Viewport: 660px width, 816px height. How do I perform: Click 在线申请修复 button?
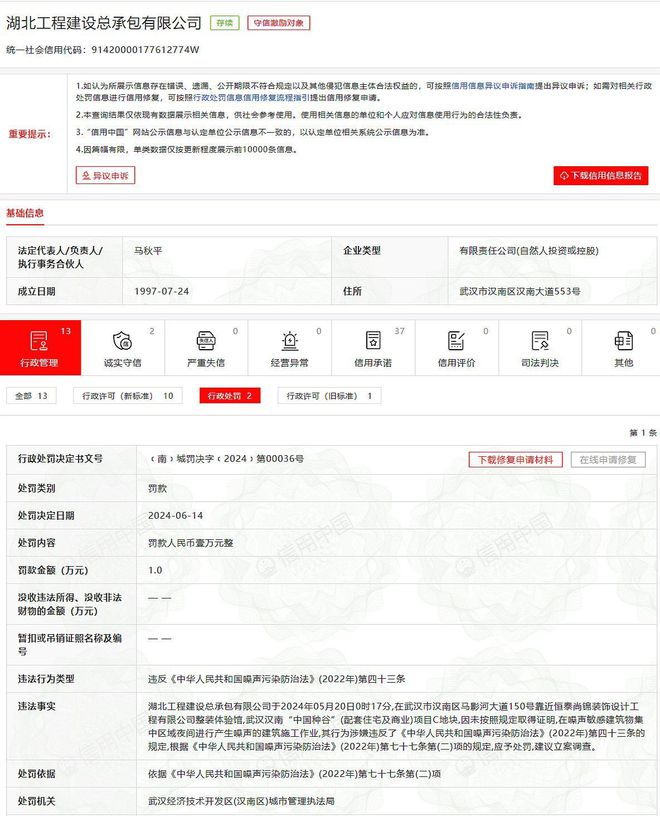(x=608, y=460)
